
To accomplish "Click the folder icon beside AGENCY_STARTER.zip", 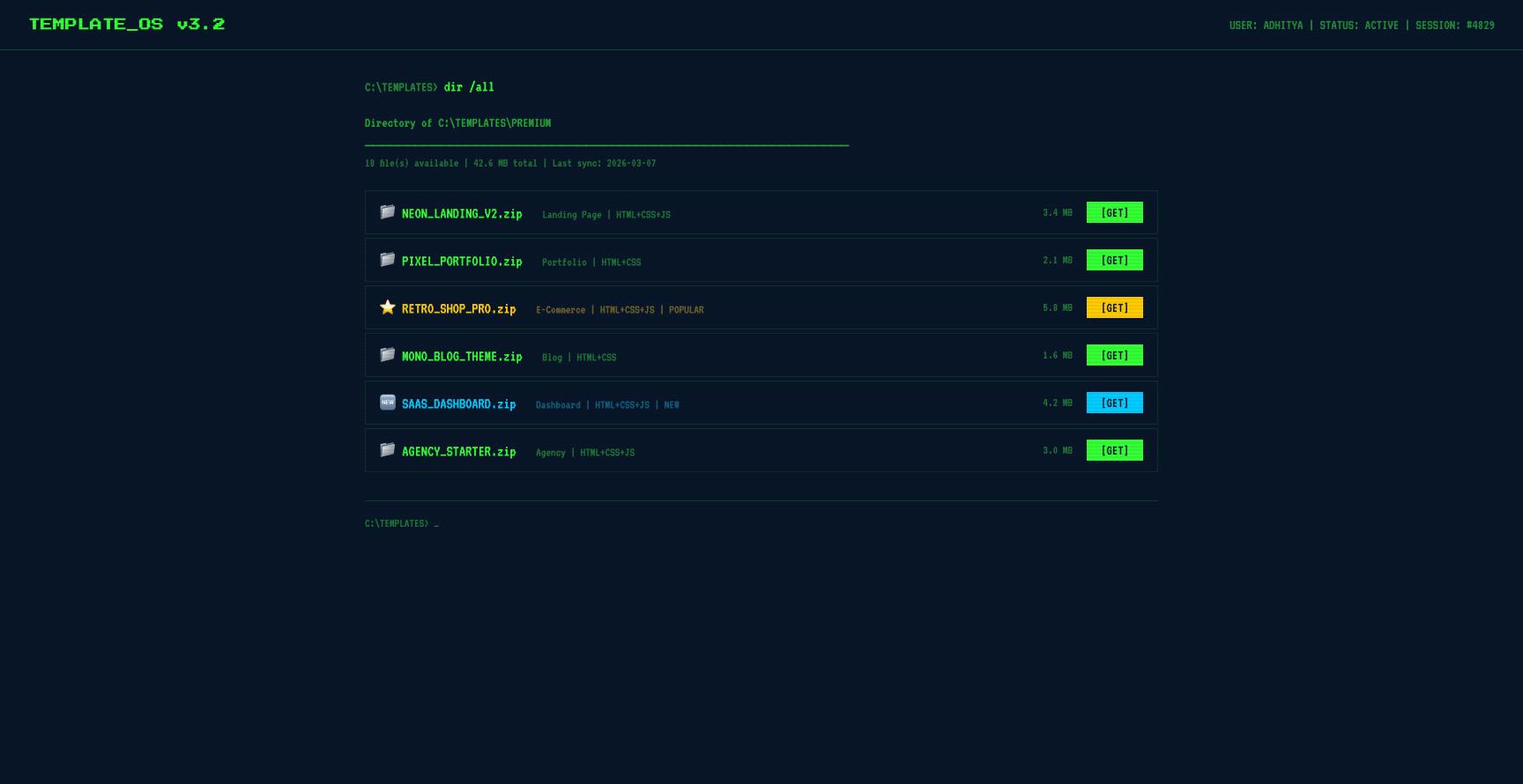I will click(x=387, y=450).
